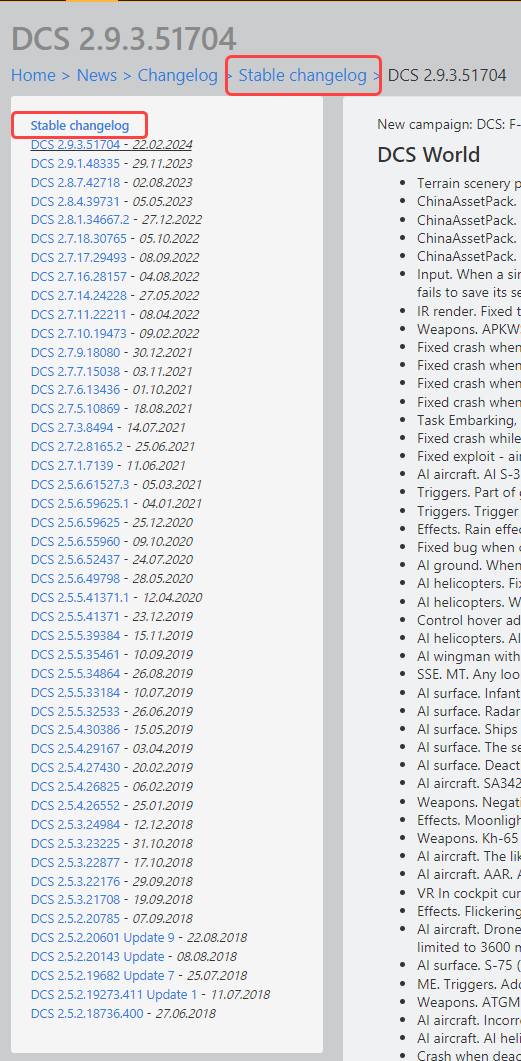Open DCS 2.5.5.41371.1 changelog
The height and width of the screenshot is (1061, 521).
(80, 597)
